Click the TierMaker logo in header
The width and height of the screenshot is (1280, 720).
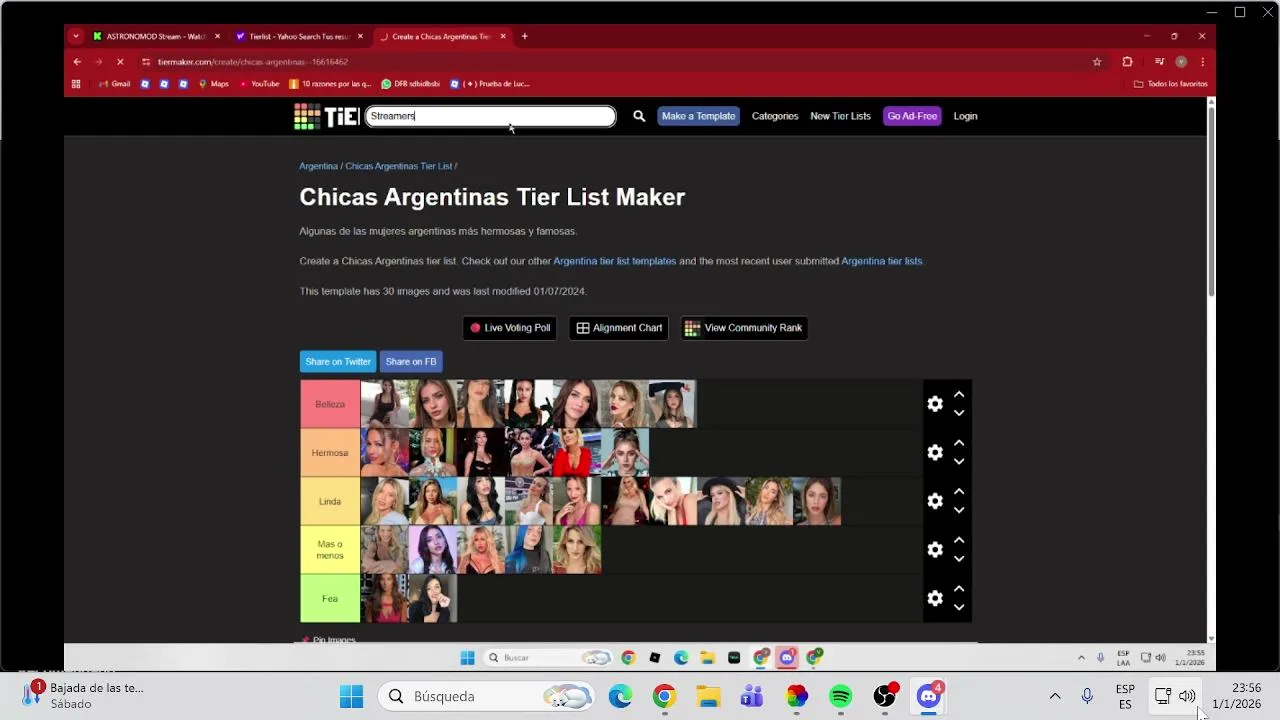(x=326, y=116)
